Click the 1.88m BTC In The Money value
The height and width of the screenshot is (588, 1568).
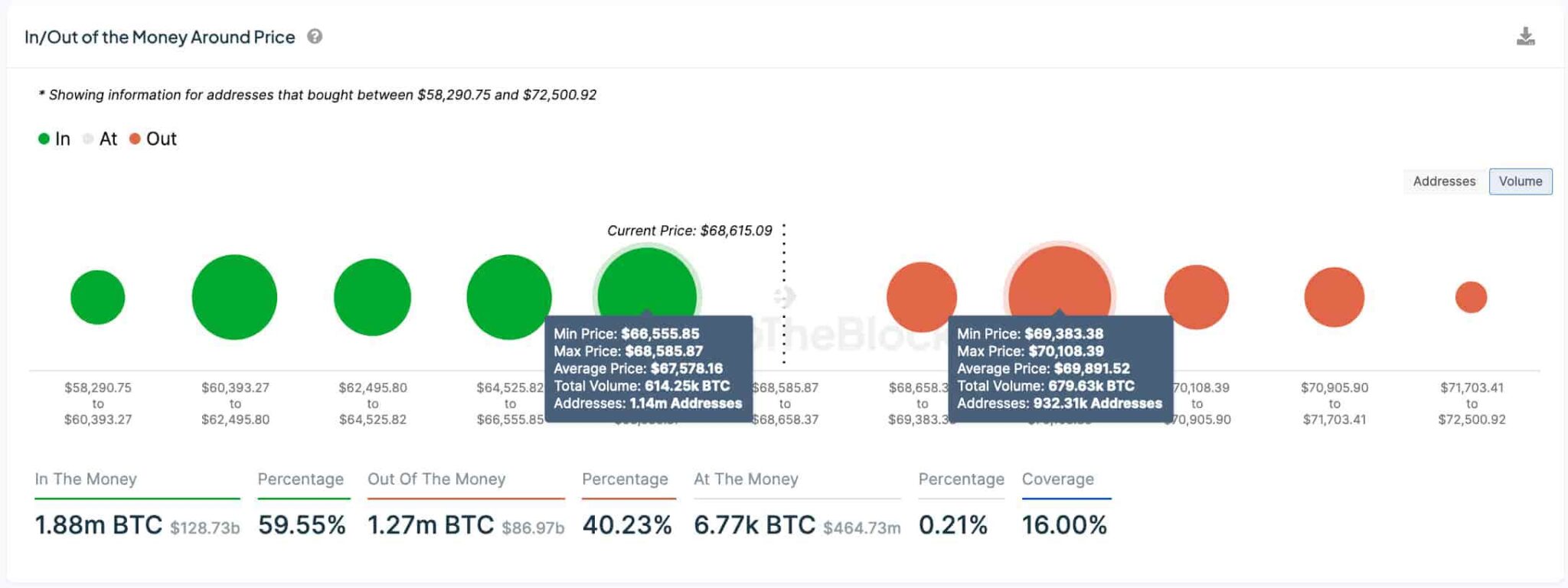98,525
